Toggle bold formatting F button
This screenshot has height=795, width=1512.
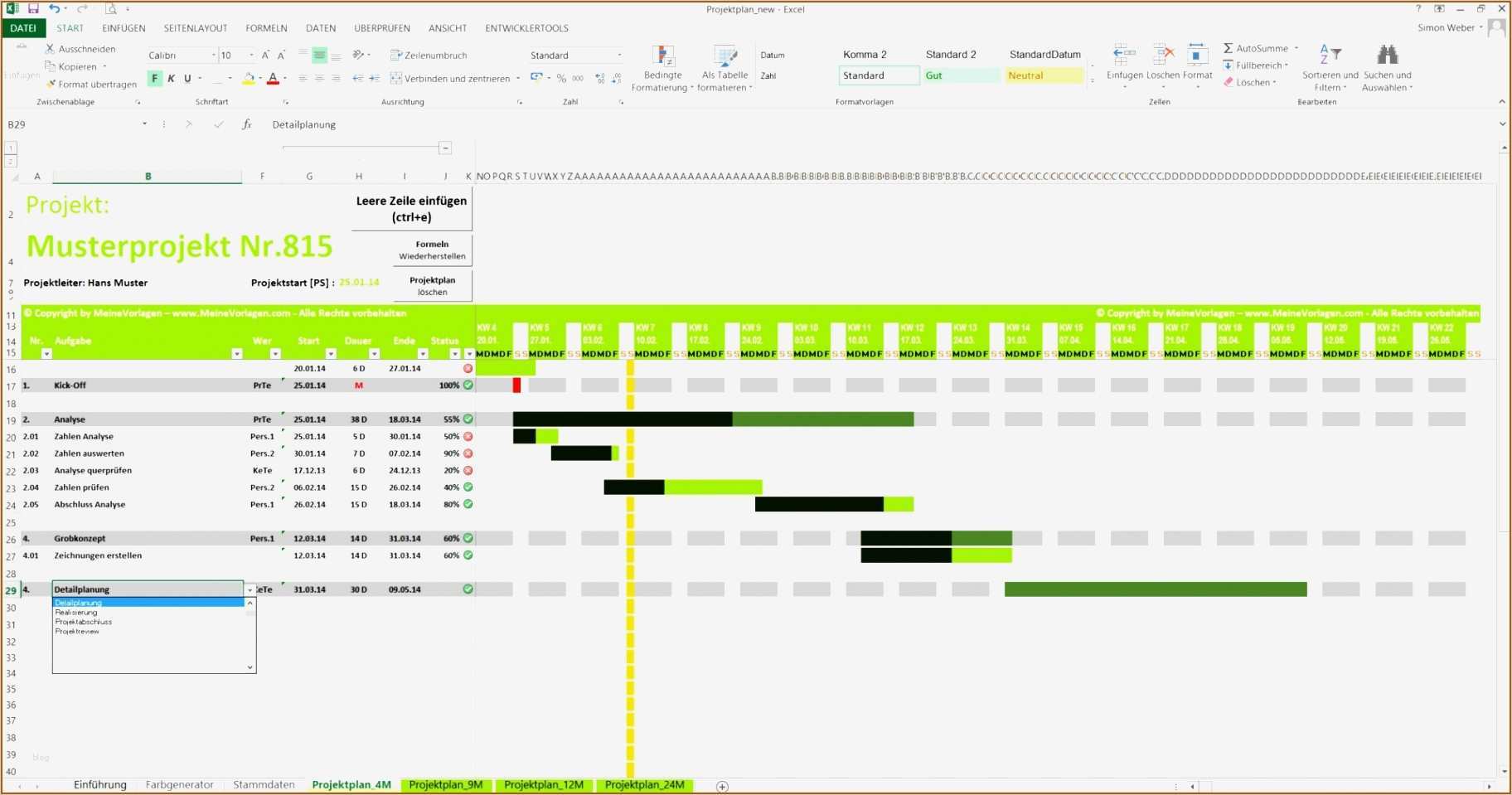coord(154,79)
